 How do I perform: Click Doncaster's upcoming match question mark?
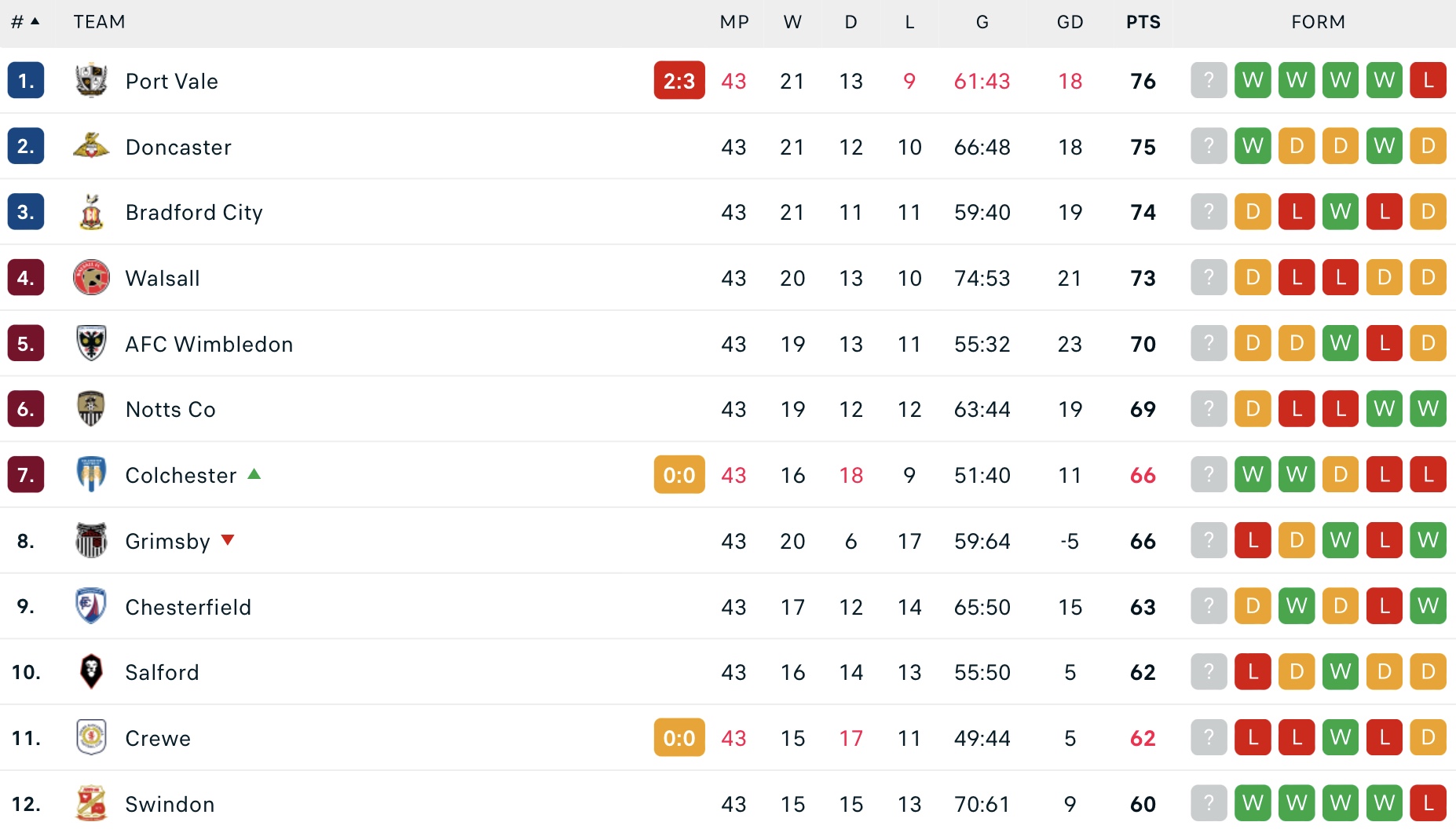[x=1209, y=146]
